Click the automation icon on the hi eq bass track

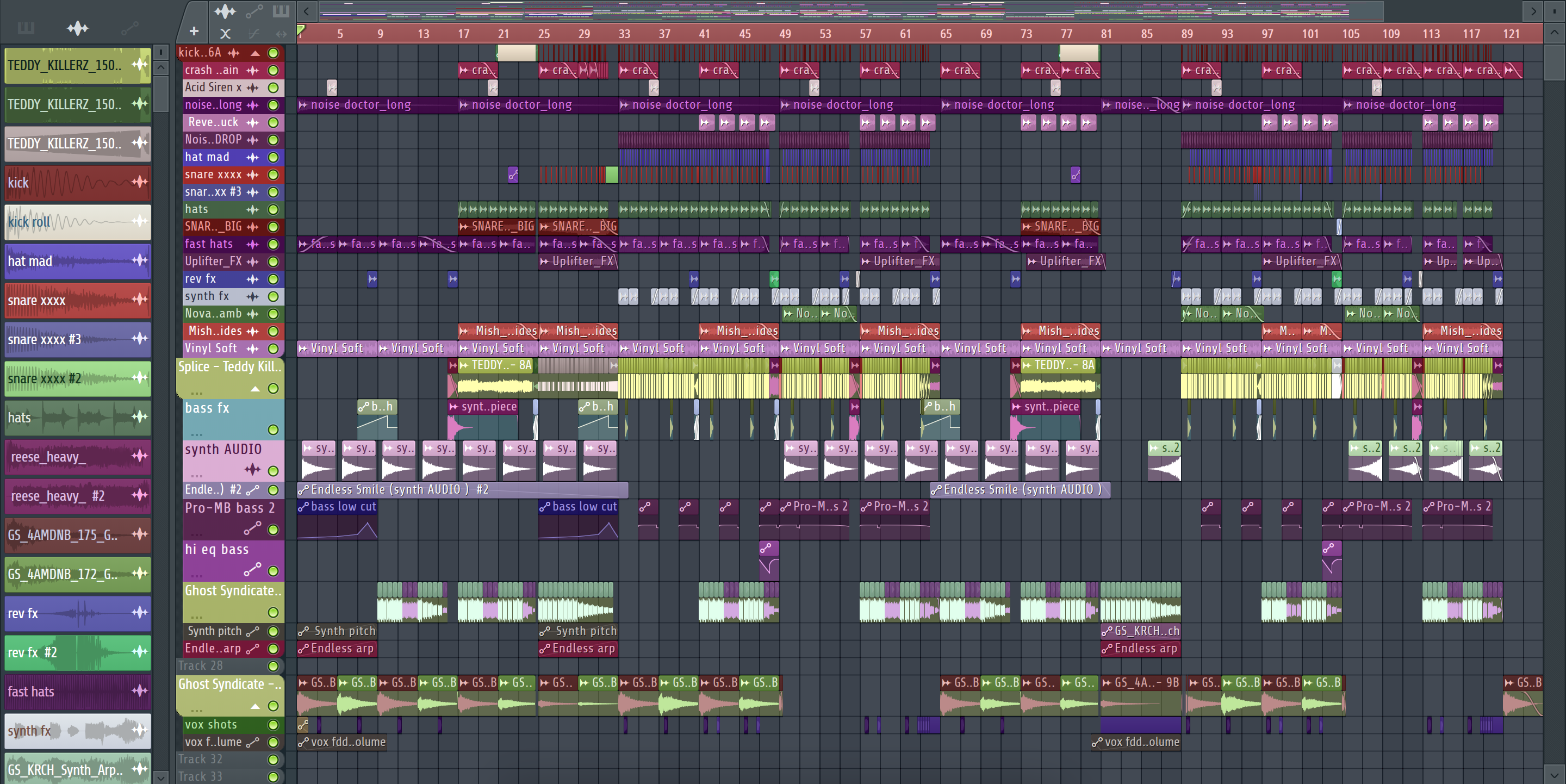(252, 569)
